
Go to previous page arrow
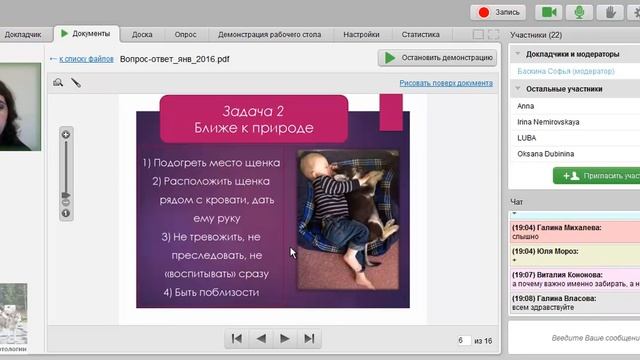(261, 338)
